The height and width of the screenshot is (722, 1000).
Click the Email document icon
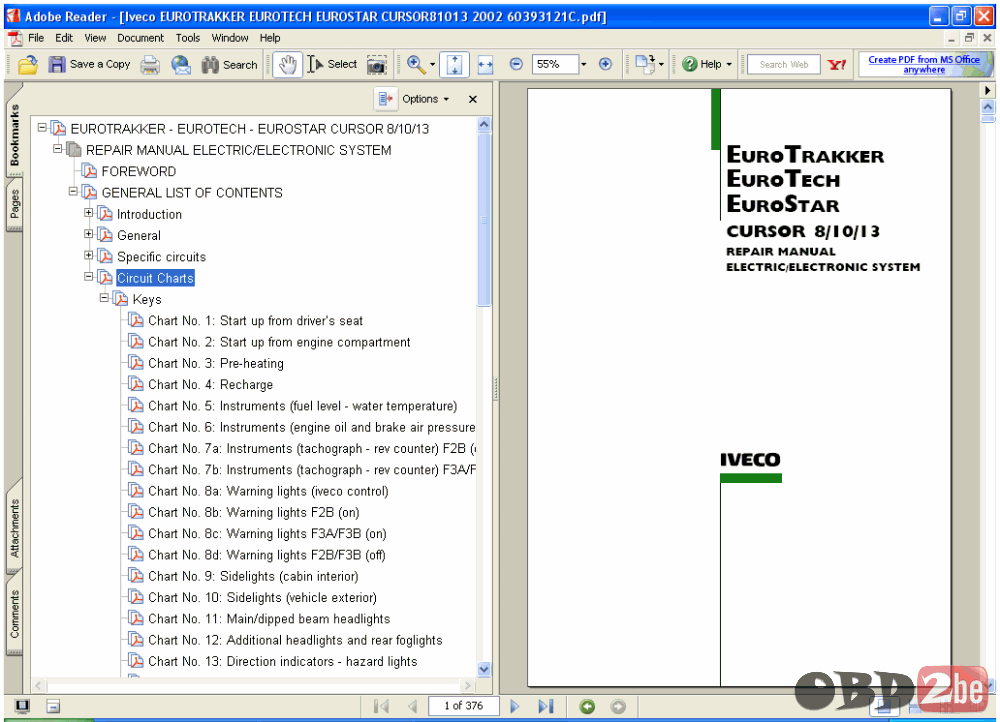pyautogui.click(x=181, y=64)
